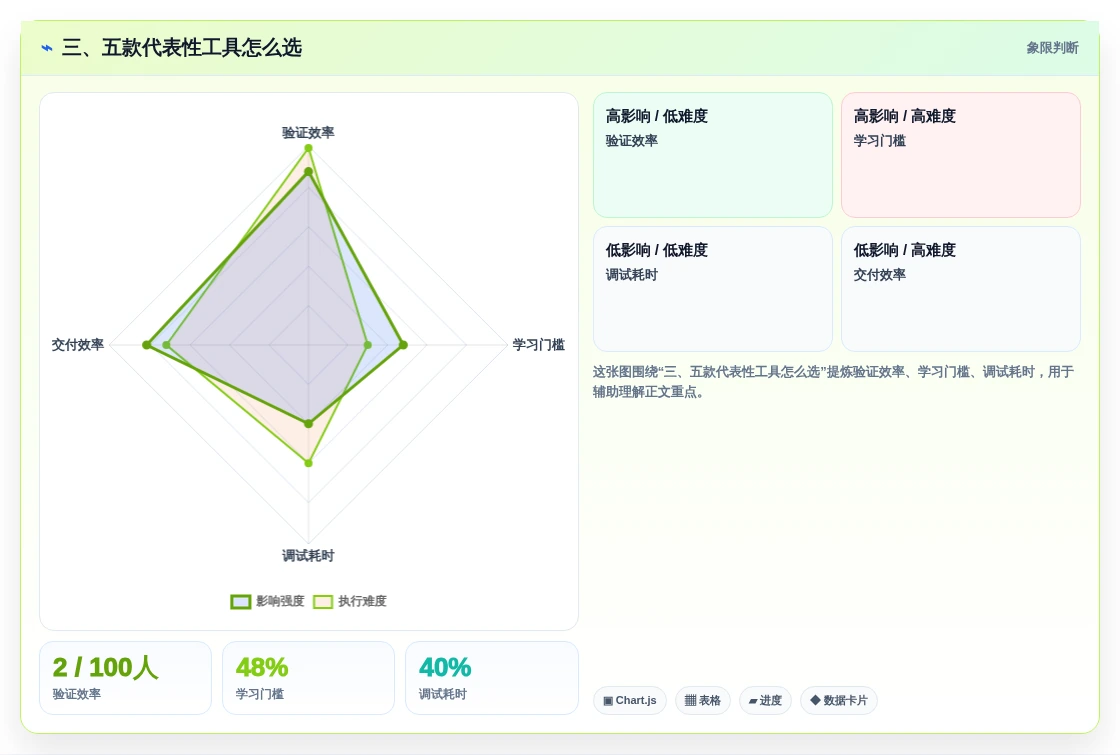
Task: Click the 2 / 100人 stat card
Action: pyautogui.click(x=126, y=678)
